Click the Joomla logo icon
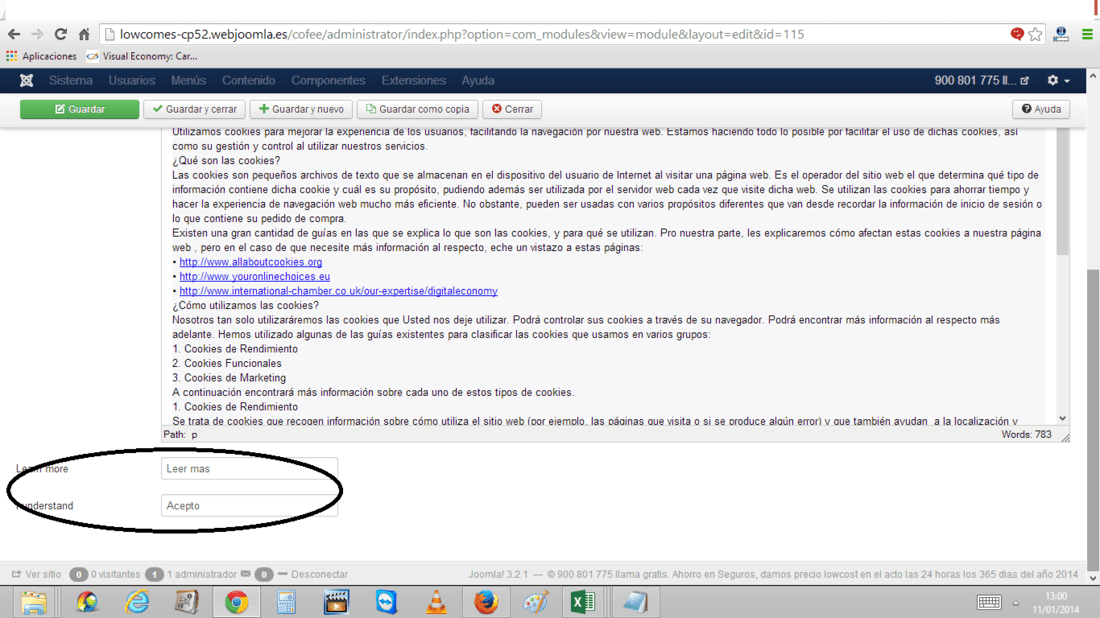1100x618 pixels. coord(27,81)
